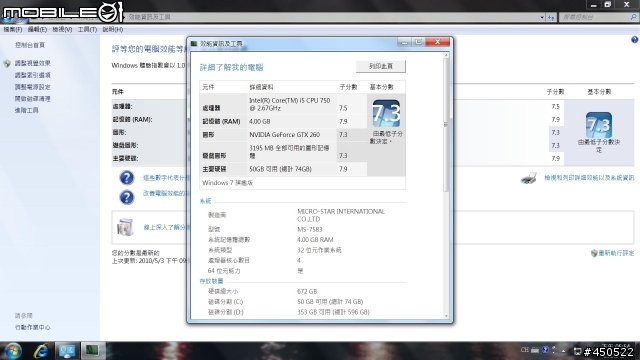Open the 工具(T) menu
The height and width of the screenshot is (360, 640).
pos(87,29)
